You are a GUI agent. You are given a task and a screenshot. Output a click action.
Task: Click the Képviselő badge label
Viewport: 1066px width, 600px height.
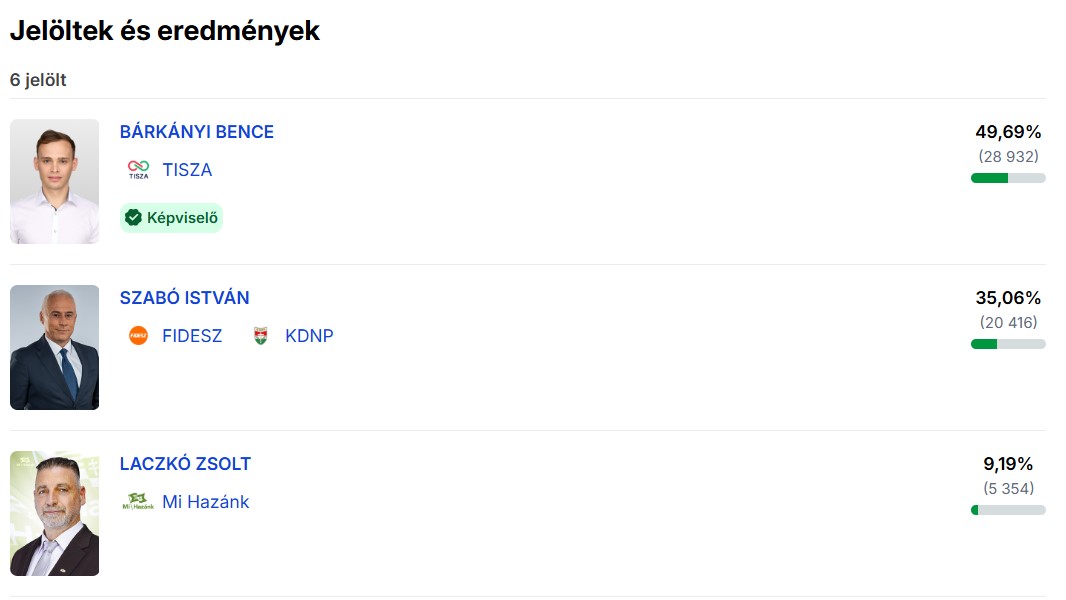point(182,218)
